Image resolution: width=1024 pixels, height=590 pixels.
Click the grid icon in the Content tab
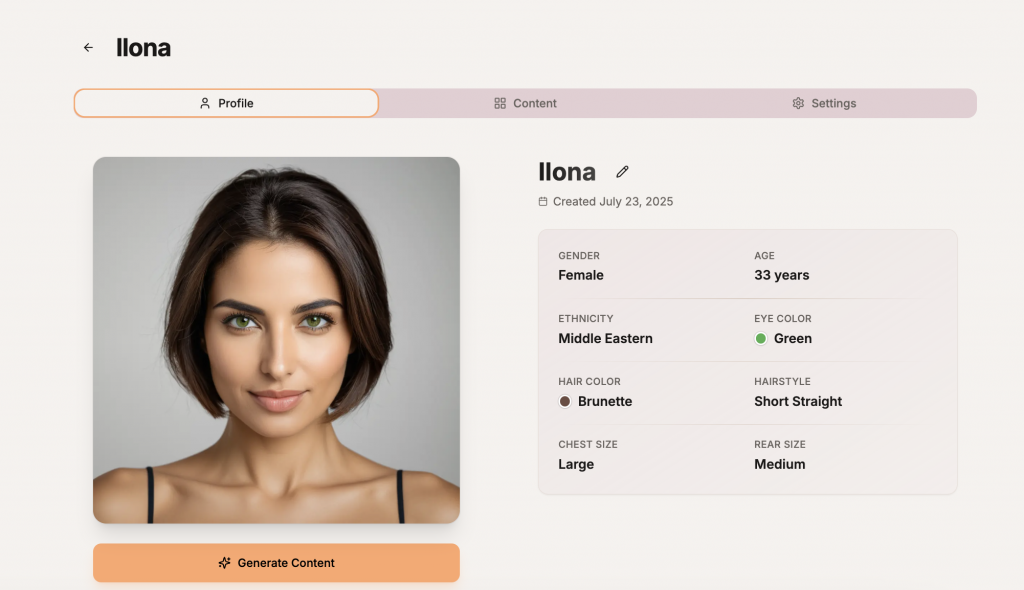click(x=500, y=103)
